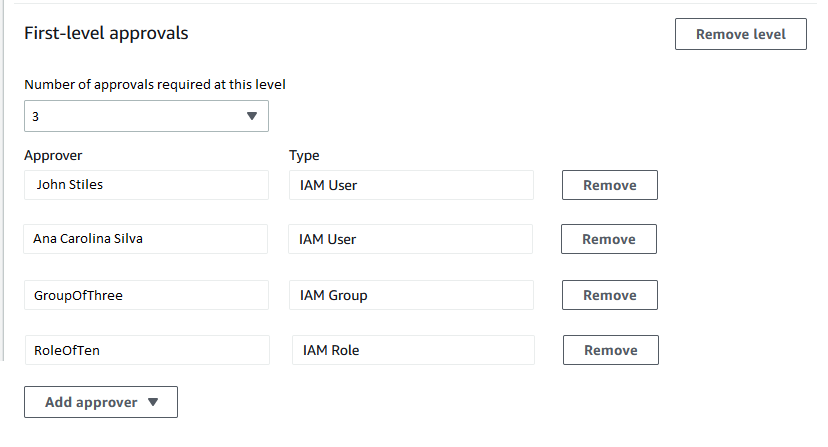This screenshot has height=447, width=828.
Task: Select the GroupOfThree approver field
Action: tap(146, 295)
